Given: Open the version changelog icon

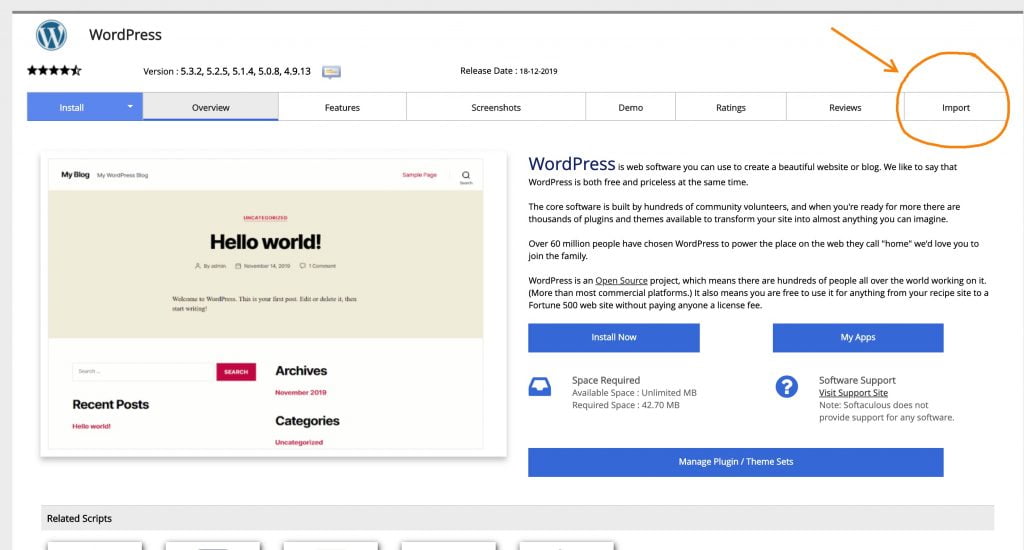Looking at the screenshot, I should click(331, 71).
